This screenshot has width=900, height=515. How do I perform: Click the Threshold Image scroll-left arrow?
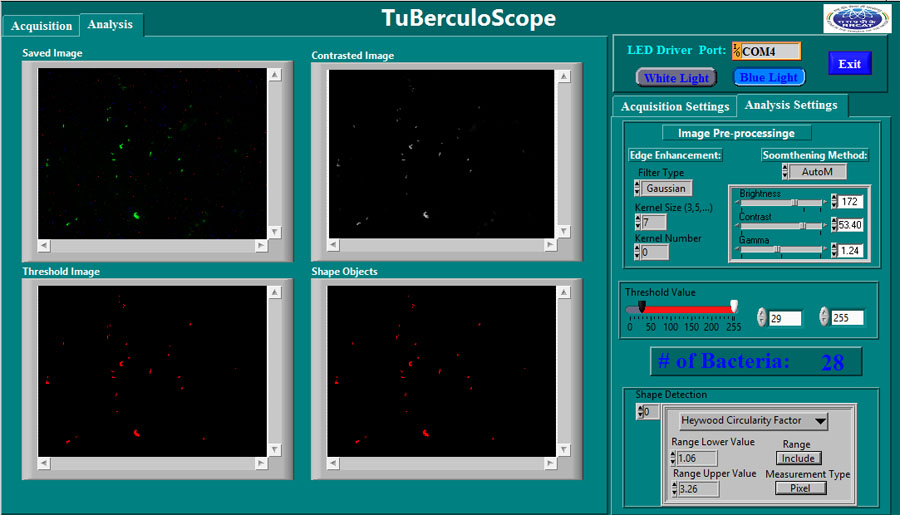point(44,463)
